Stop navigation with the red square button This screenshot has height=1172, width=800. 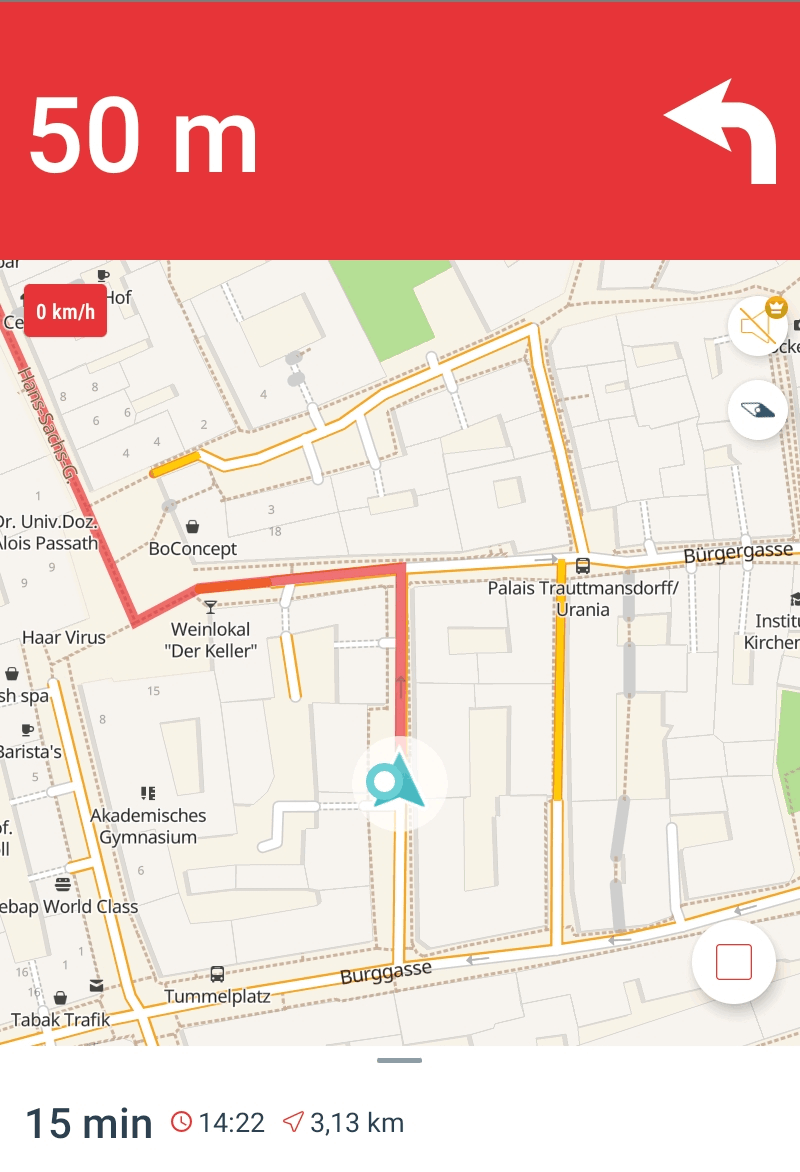733,962
